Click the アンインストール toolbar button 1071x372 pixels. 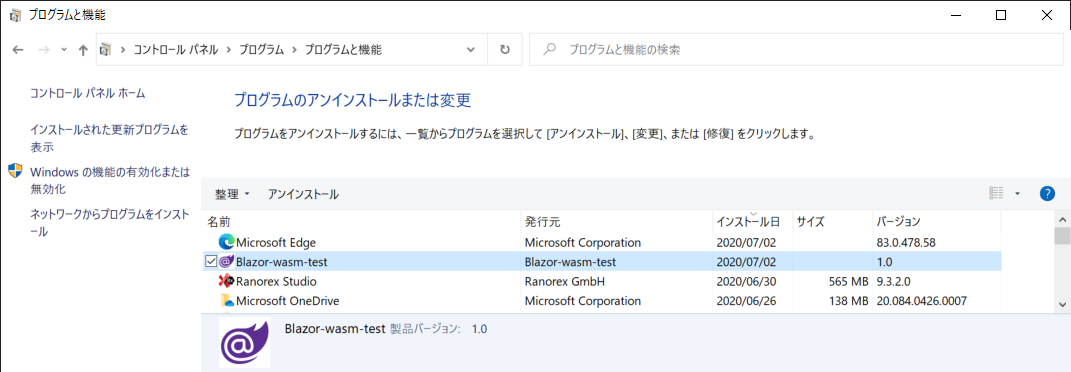click(x=303, y=195)
